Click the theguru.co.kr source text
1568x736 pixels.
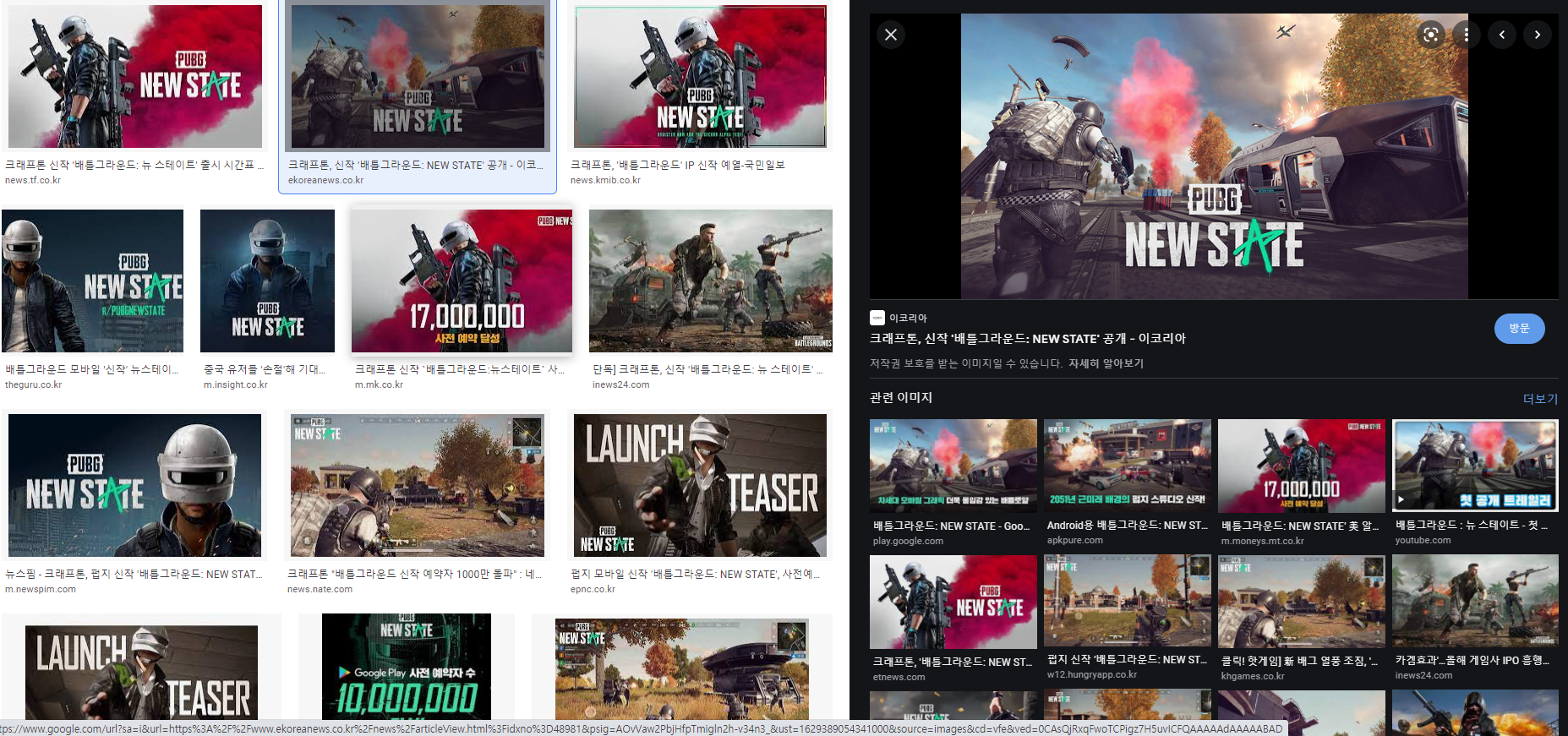pos(33,384)
